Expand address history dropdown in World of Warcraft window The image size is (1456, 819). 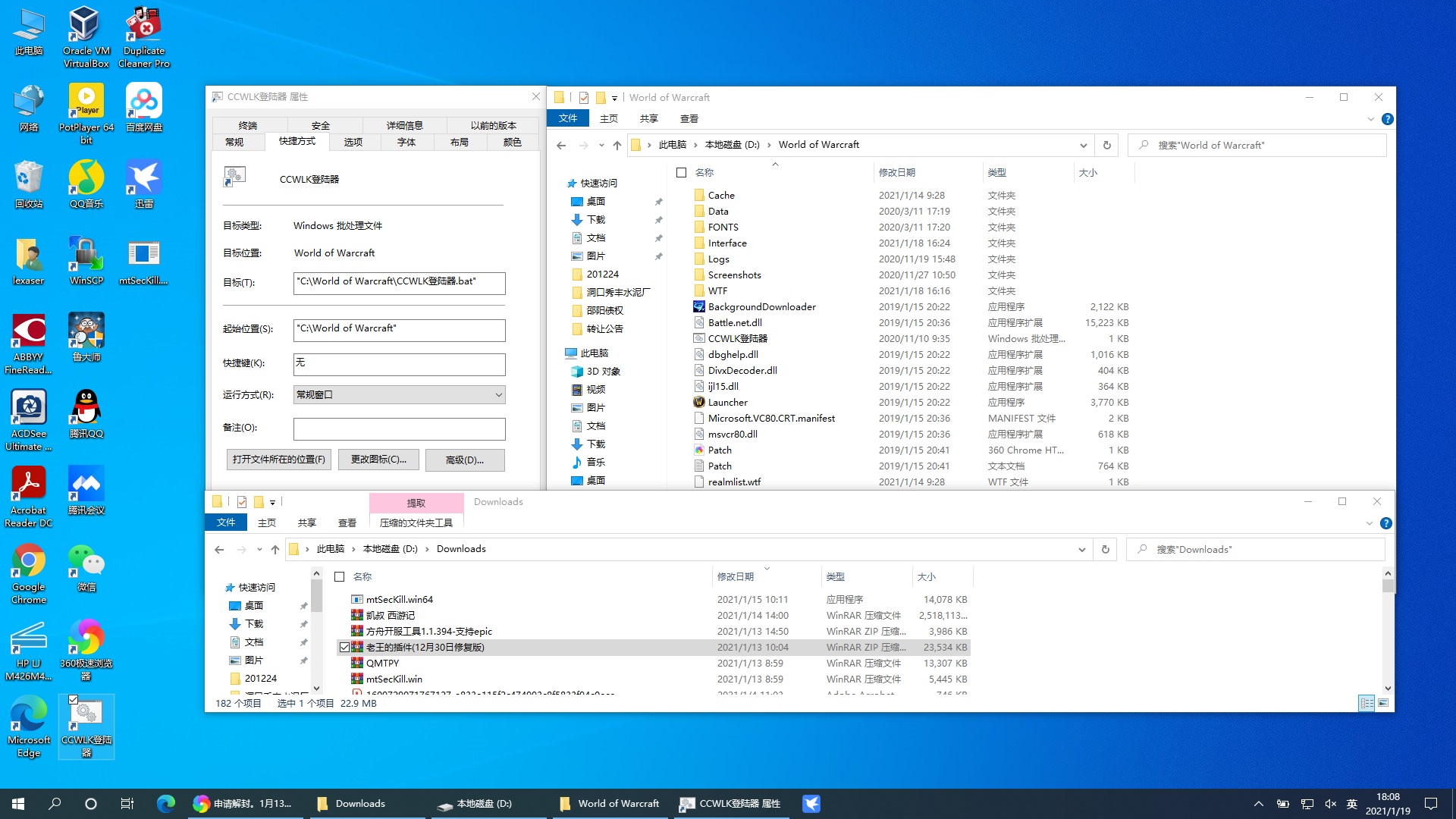pos(1083,145)
